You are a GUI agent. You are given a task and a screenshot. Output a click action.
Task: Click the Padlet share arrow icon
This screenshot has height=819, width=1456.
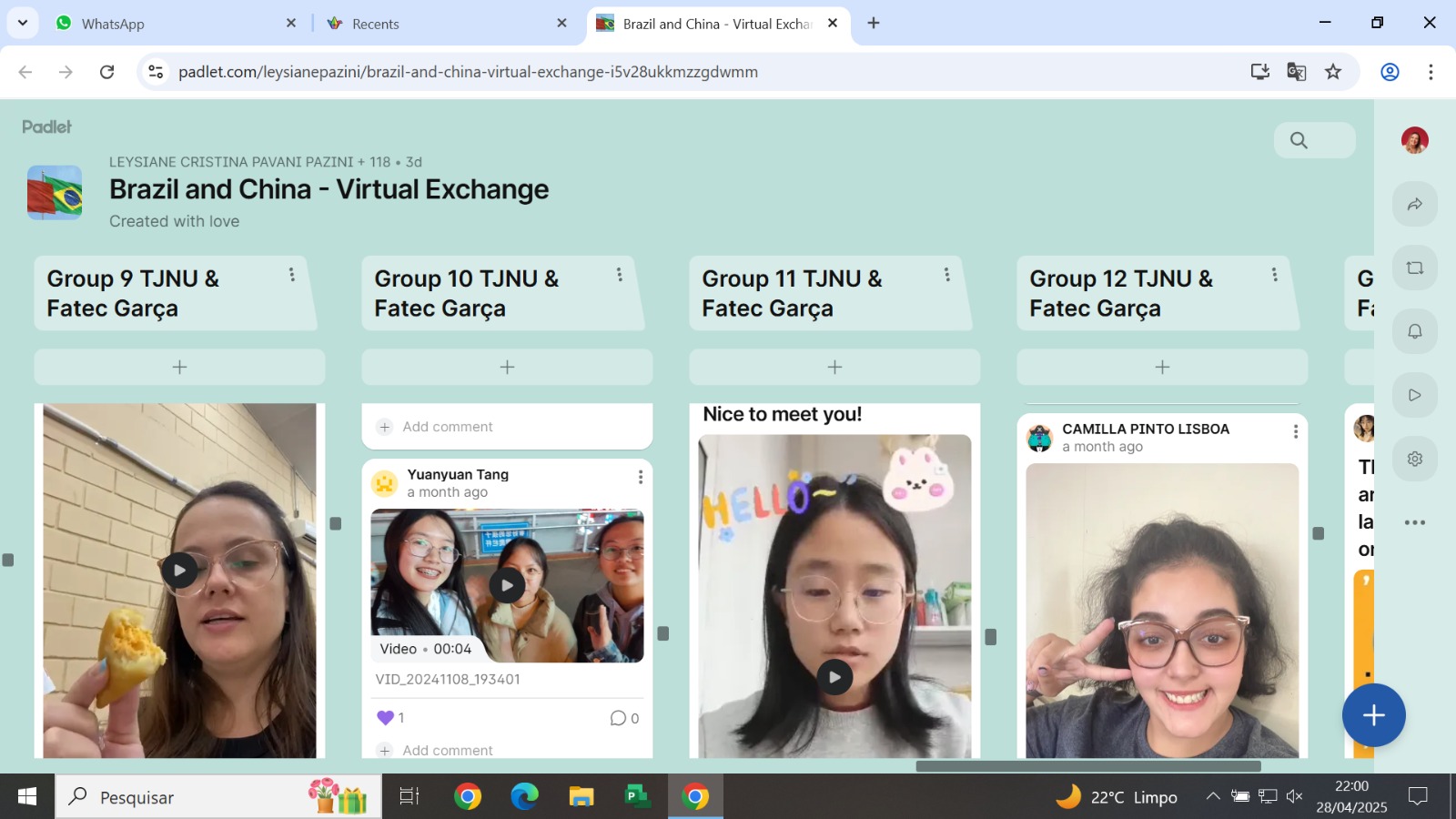click(x=1414, y=204)
